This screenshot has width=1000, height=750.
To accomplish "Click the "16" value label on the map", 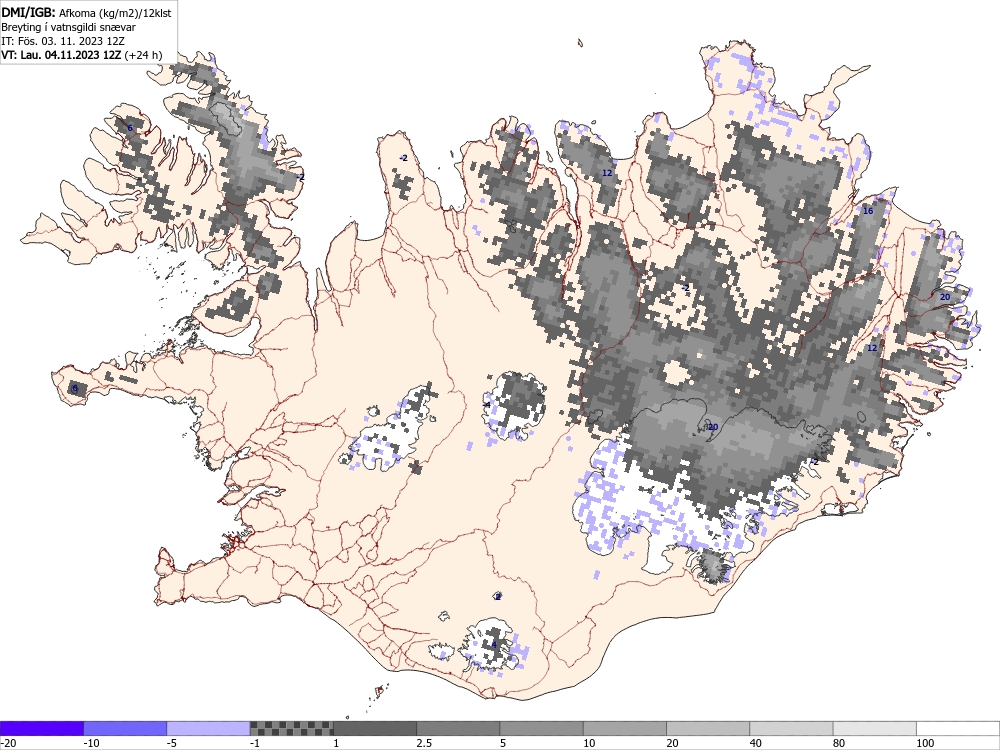I will [867, 211].
